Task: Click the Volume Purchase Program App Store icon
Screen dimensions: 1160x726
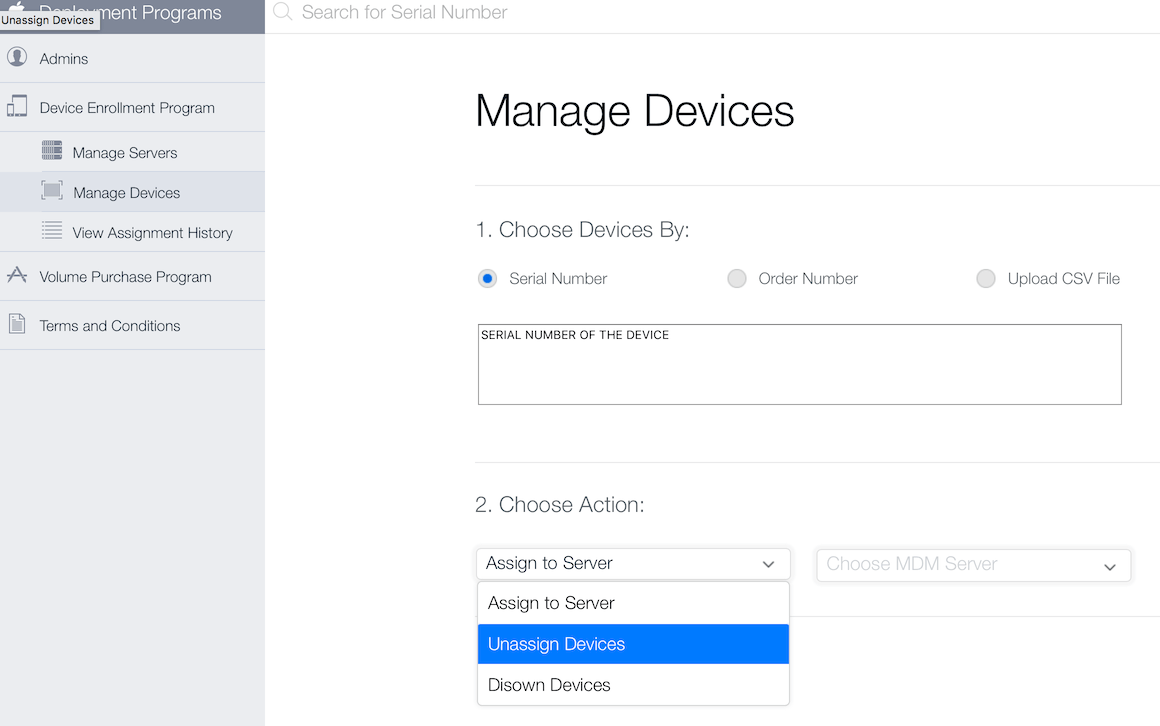Action: [x=17, y=275]
